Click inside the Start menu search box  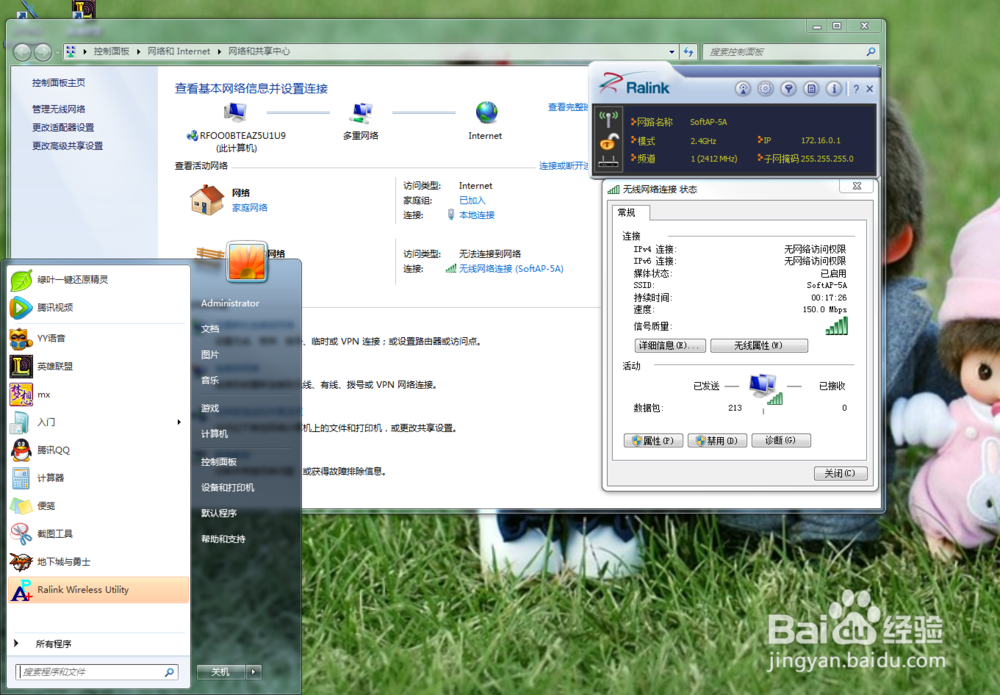click(95, 671)
